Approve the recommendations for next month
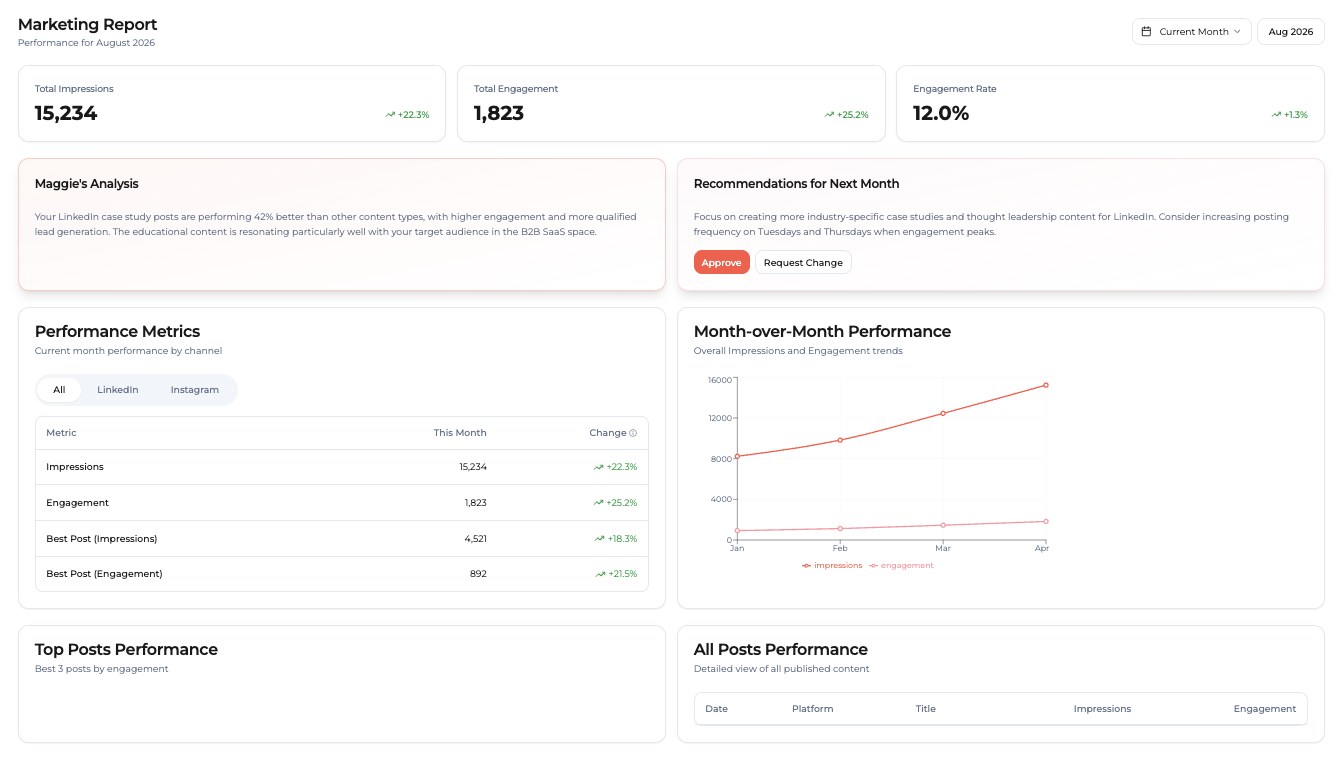The height and width of the screenshot is (762, 1336). [721, 263]
